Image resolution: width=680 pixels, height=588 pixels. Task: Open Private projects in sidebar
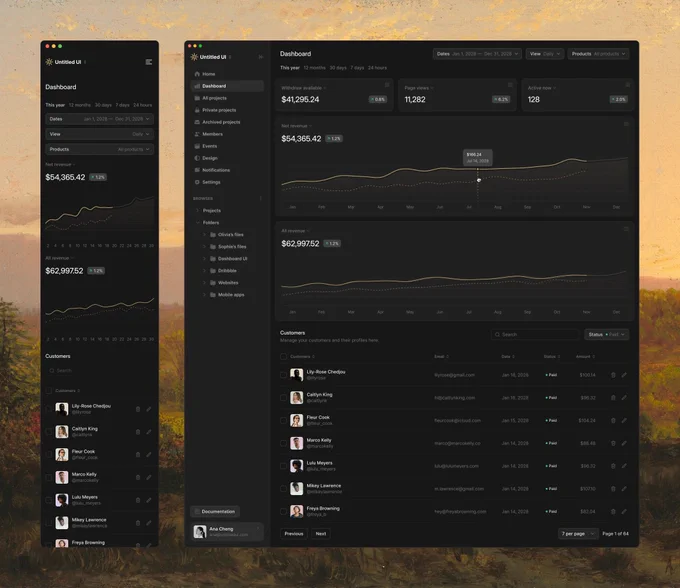(x=227, y=110)
